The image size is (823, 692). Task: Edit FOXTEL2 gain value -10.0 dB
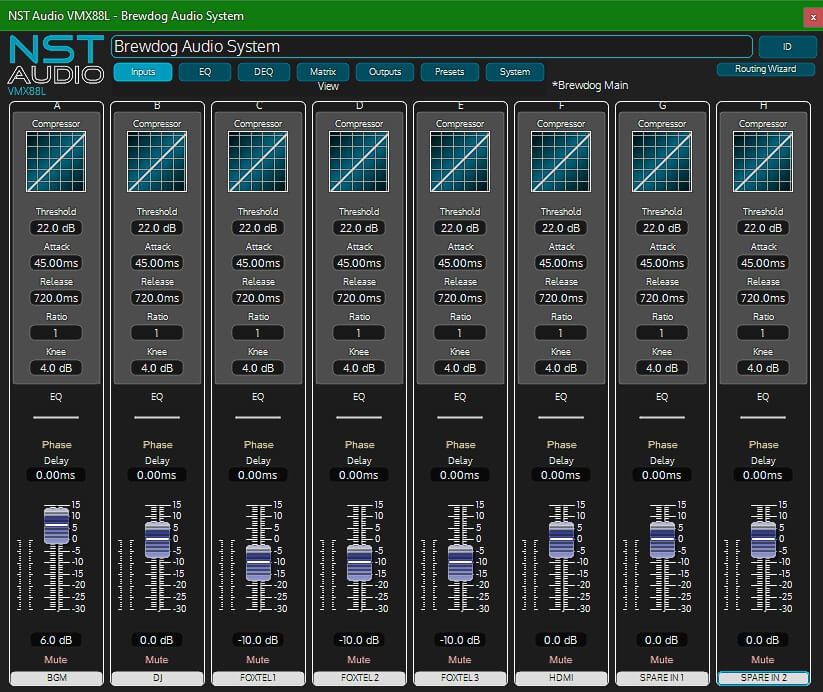point(359,640)
